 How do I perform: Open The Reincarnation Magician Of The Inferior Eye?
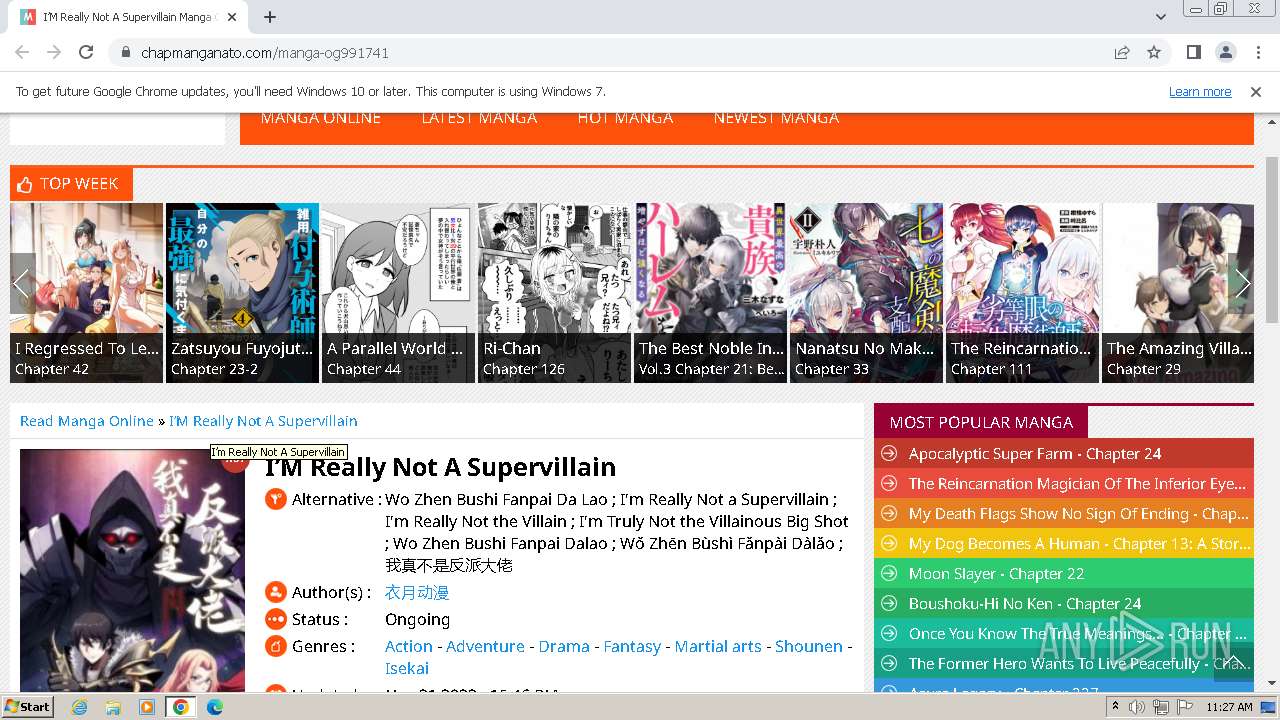pos(1077,484)
